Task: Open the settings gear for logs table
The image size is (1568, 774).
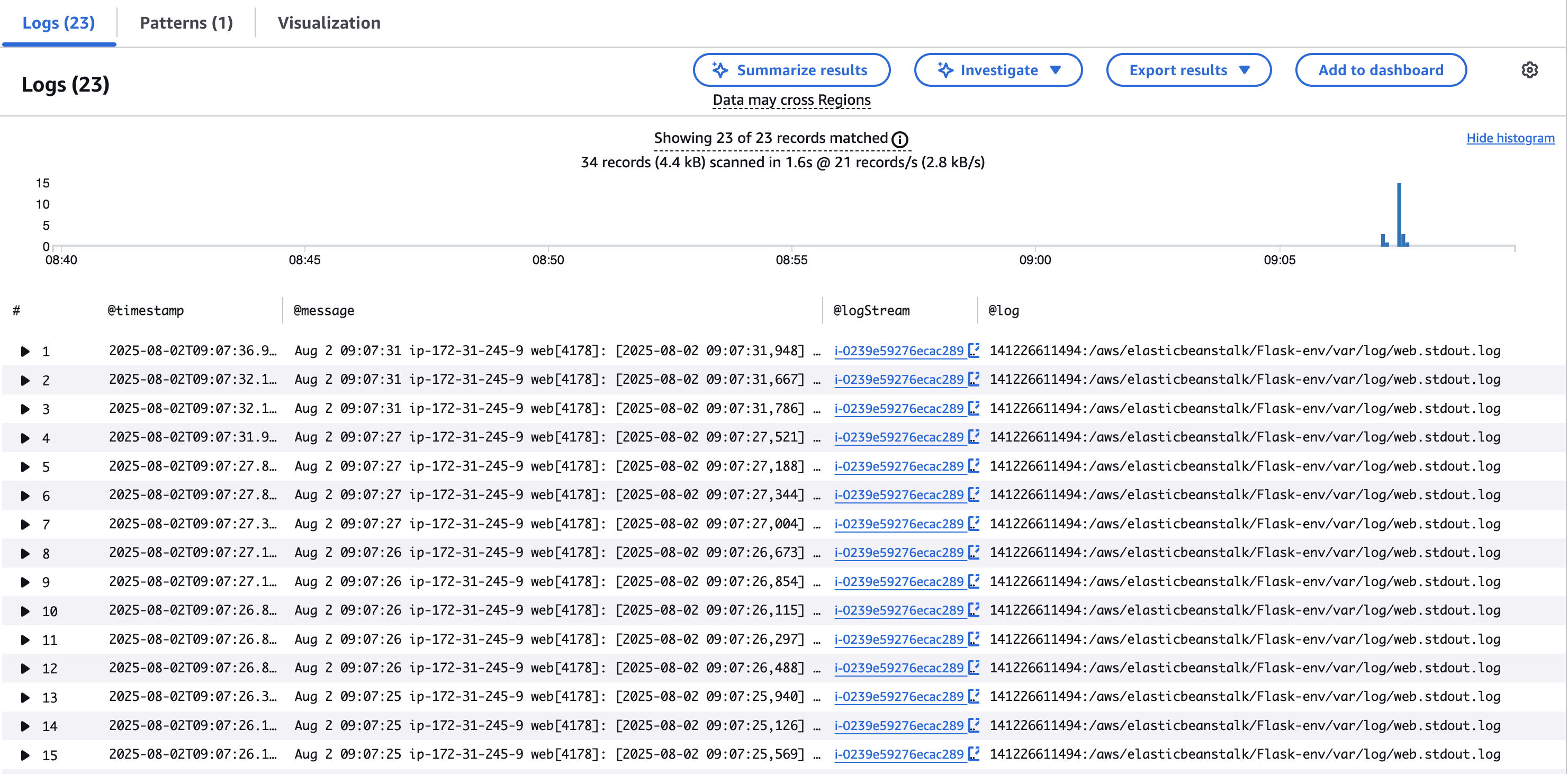Action: pos(1529,70)
